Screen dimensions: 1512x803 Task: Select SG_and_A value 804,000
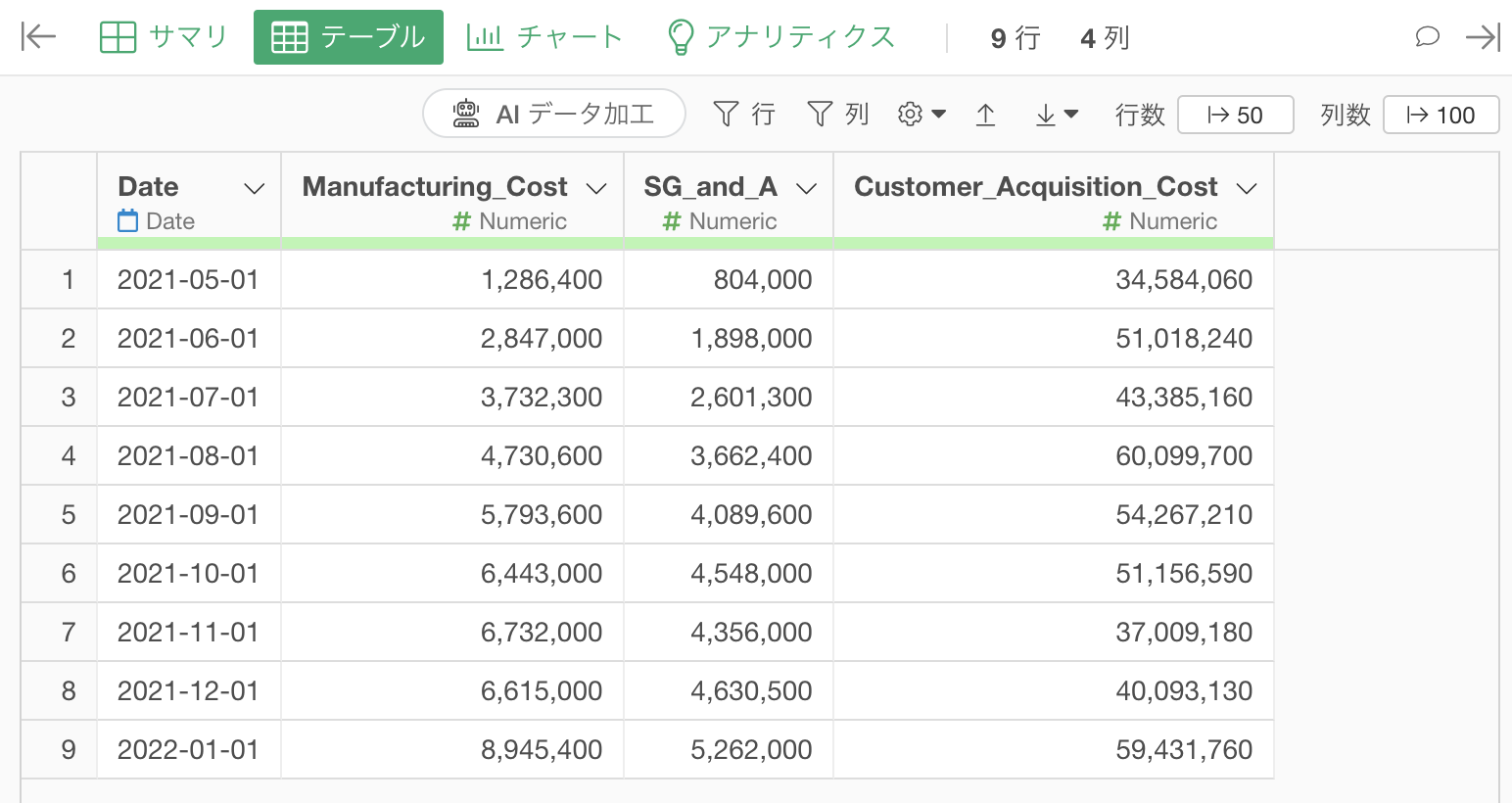(729, 280)
